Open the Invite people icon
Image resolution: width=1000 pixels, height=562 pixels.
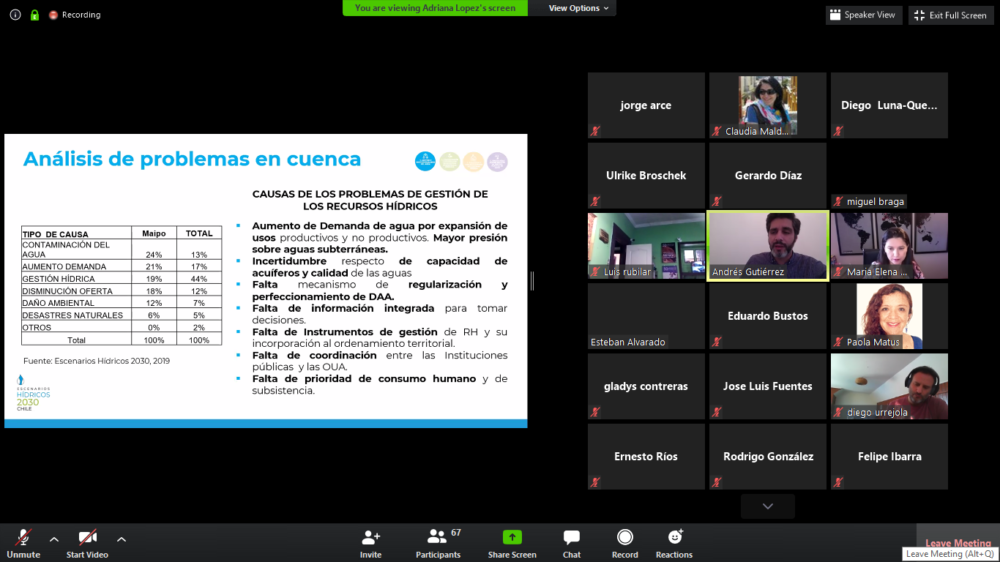point(371,539)
